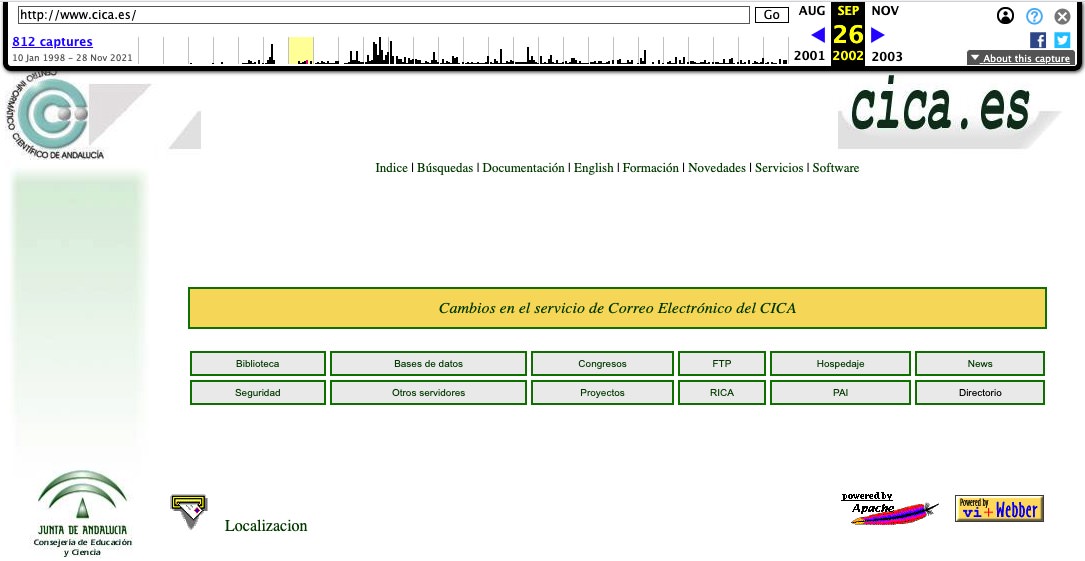Expand the About this capture dropdown
1085x561 pixels.
pyautogui.click(x=1020, y=58)
